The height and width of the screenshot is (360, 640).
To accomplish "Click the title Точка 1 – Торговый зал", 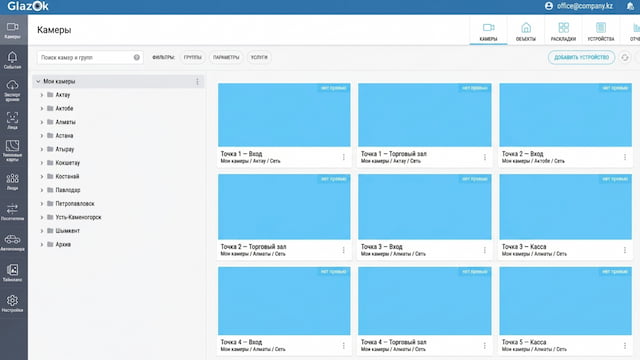I will 393,154.
